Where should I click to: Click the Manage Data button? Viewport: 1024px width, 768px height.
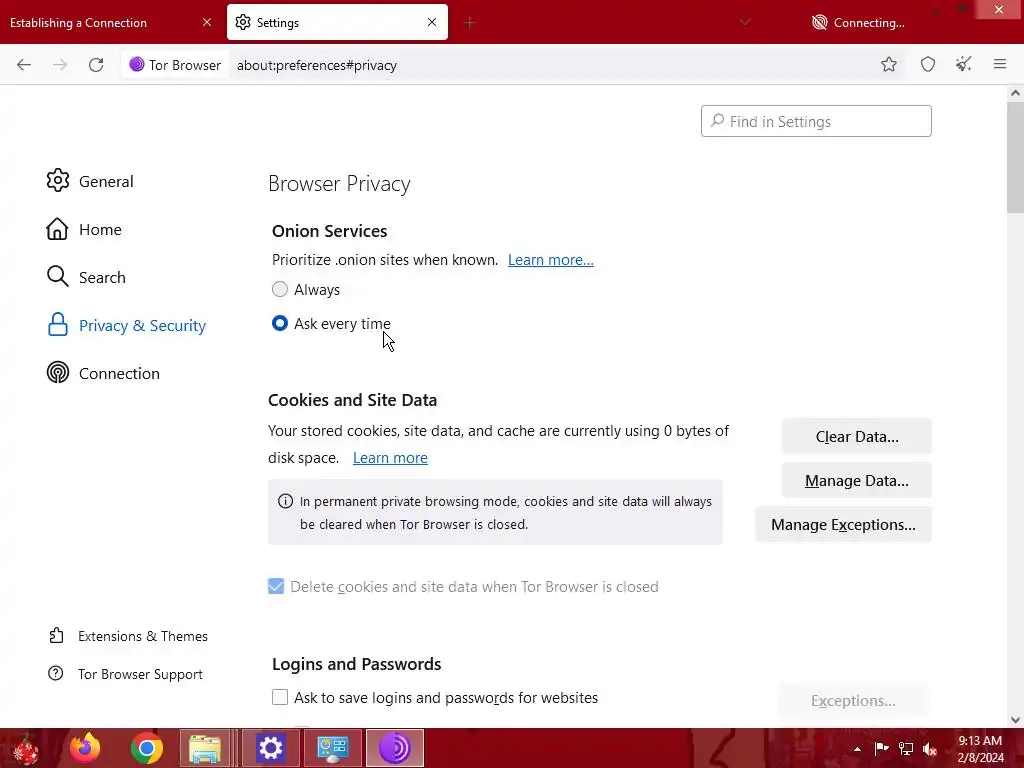(x=856, y=481)
